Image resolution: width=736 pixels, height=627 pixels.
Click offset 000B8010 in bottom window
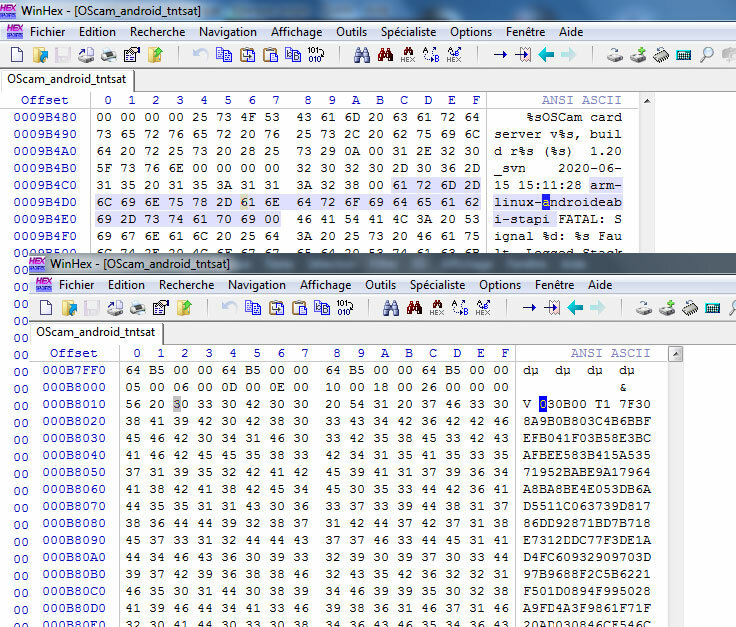click(74, 404)
